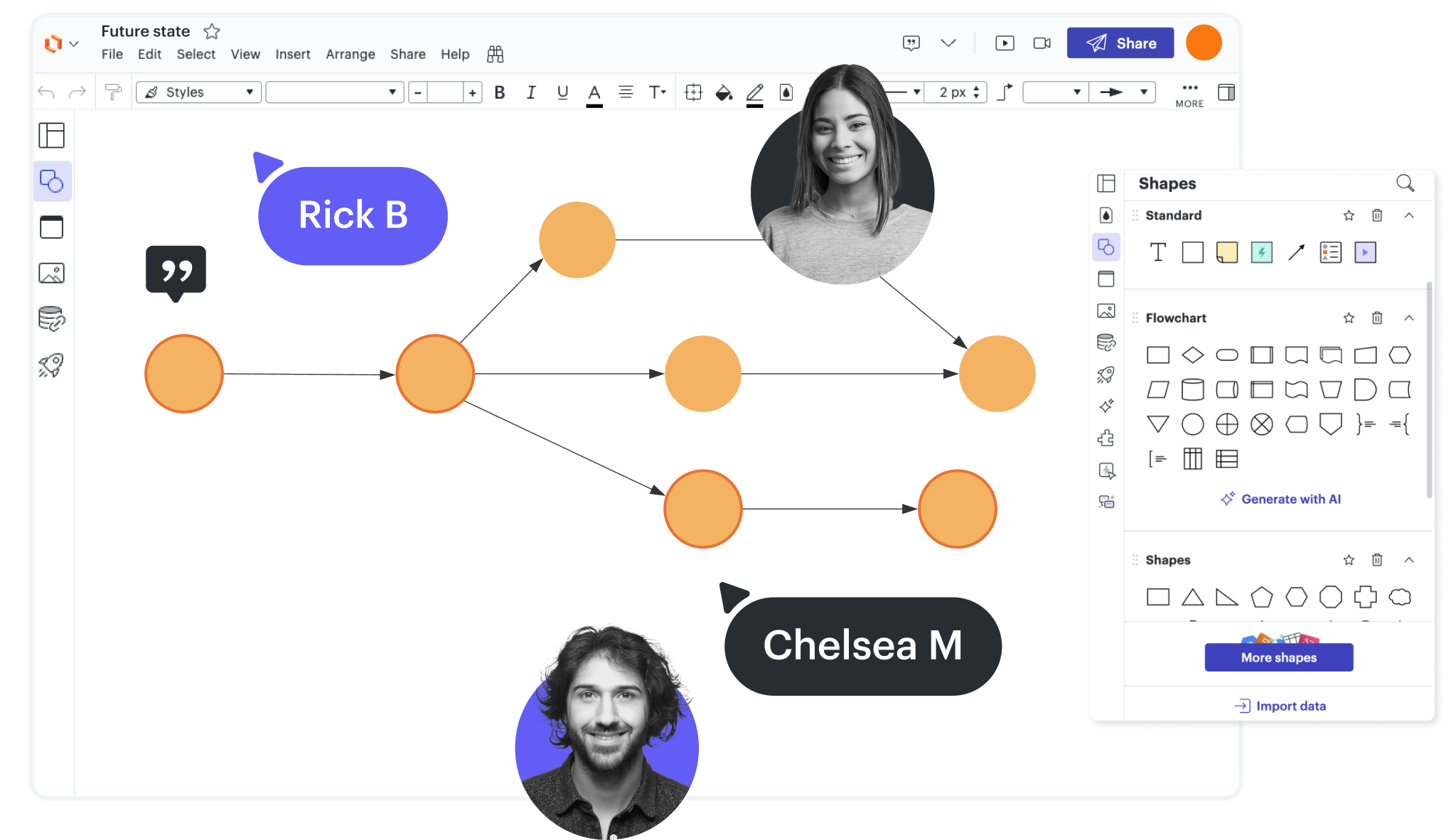Delete the Flowchart shape library with the trash icon

tap(1377, 318)
